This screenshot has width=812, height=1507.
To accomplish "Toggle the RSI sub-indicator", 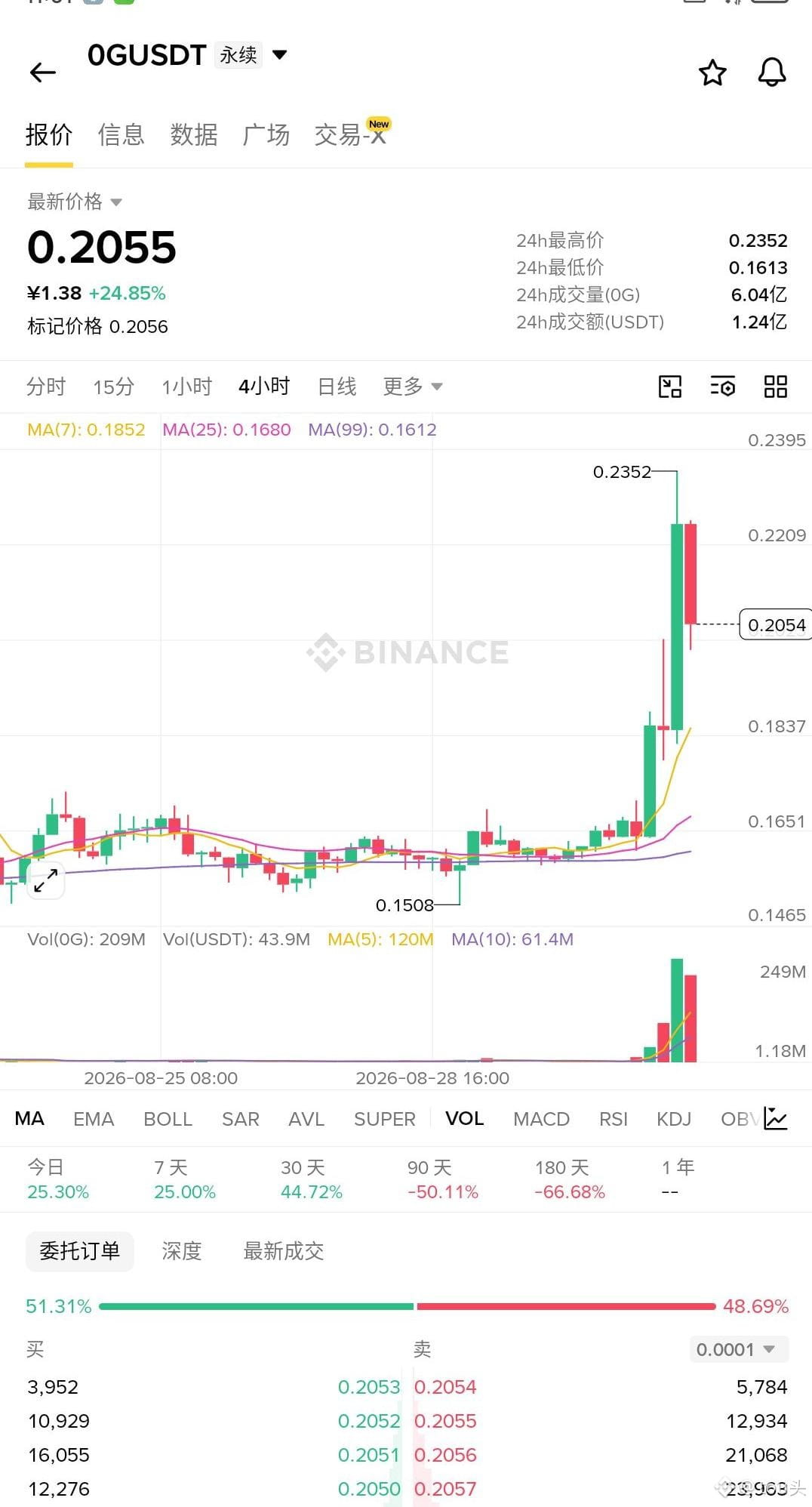I will (614, 1119).
